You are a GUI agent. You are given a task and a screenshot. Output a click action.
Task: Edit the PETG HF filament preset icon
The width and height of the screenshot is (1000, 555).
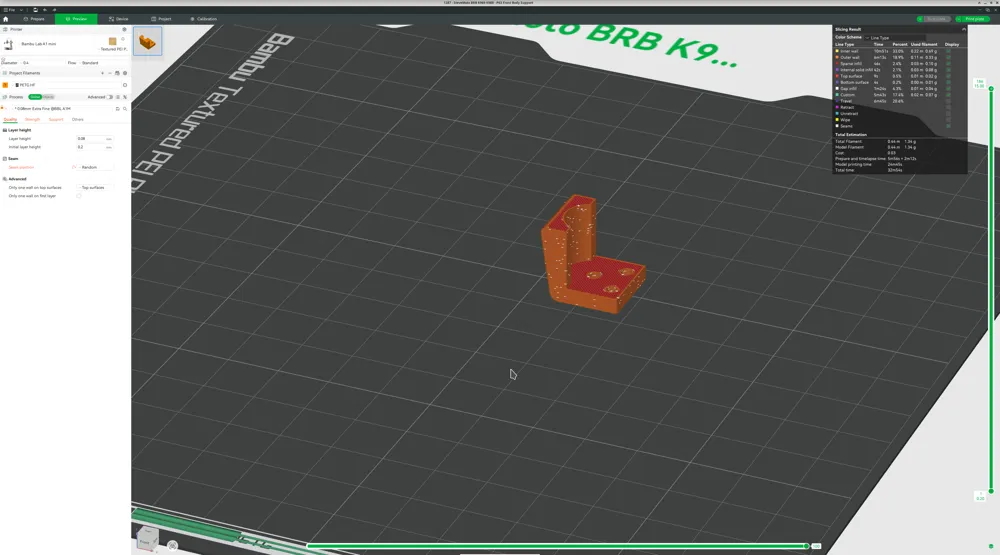pos(125,85)
